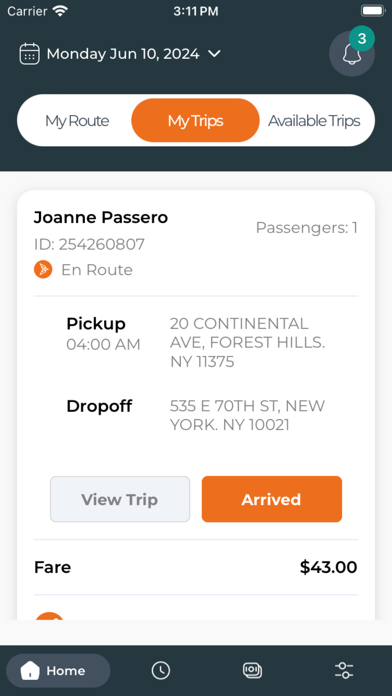This screenshot has width=392, height=696.
Task: Go to the Home tab
Action: pyautogui.click(x=58, y=670)
